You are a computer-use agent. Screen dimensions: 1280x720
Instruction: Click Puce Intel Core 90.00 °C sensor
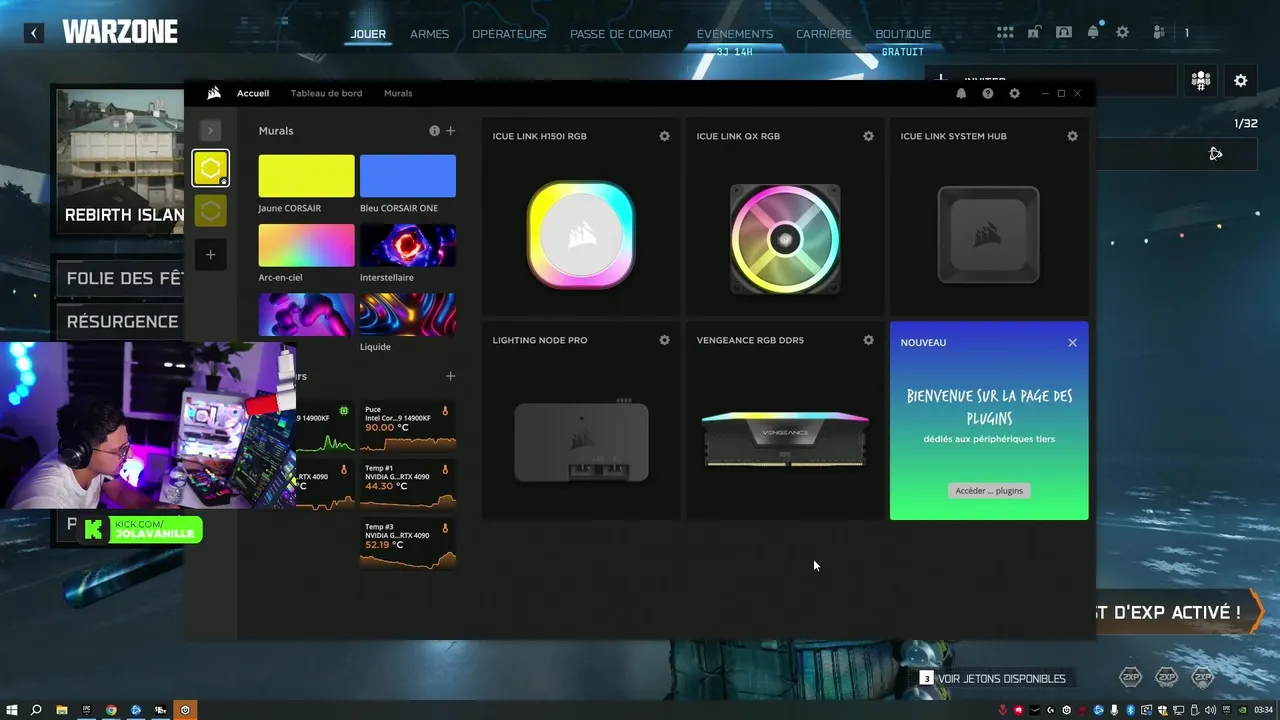pos(408,427)
